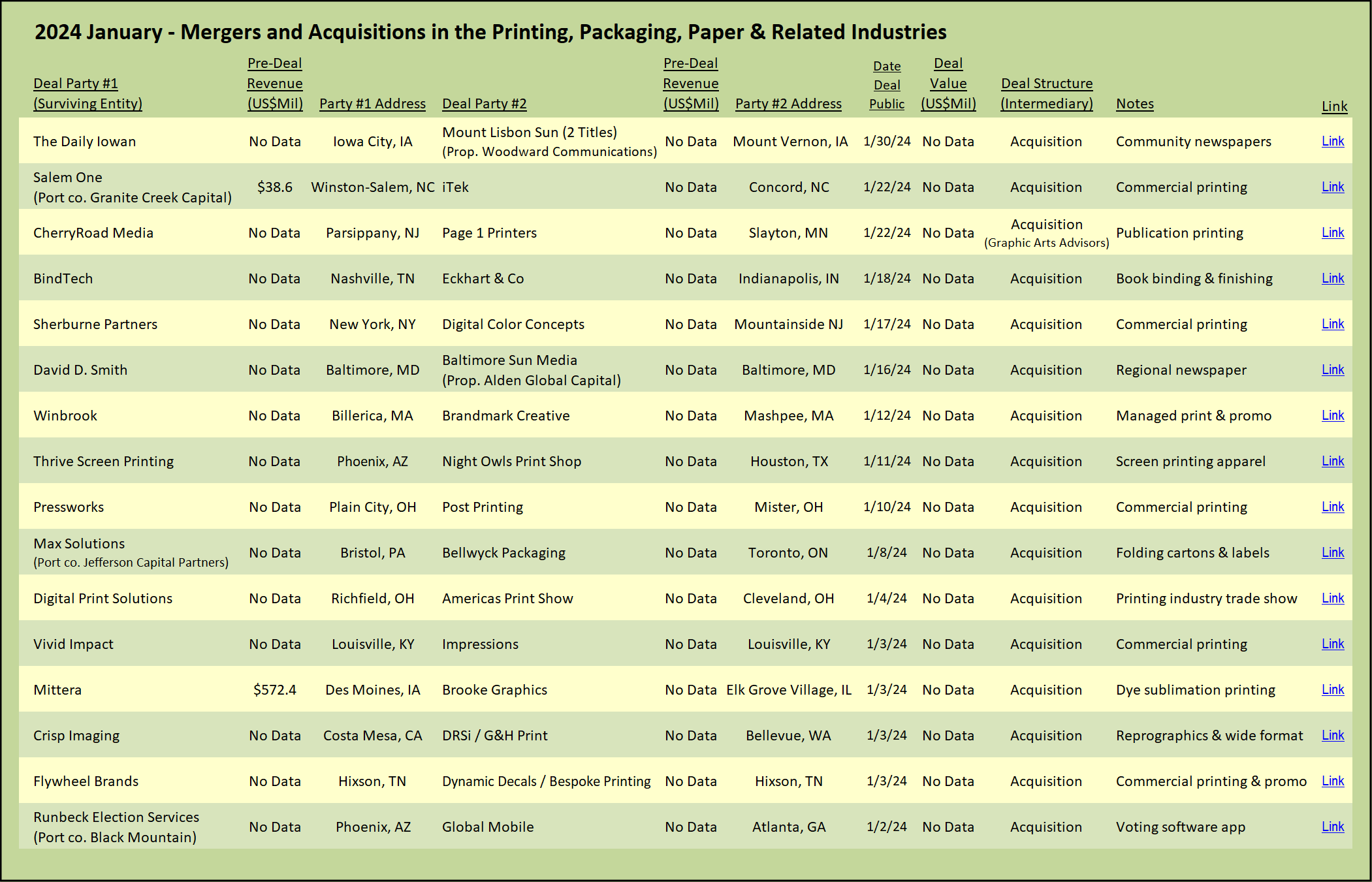Viewport: 1372px width, 882px height.
Task: Open the Link for Sherburne Partners row
Action: 1333,324
